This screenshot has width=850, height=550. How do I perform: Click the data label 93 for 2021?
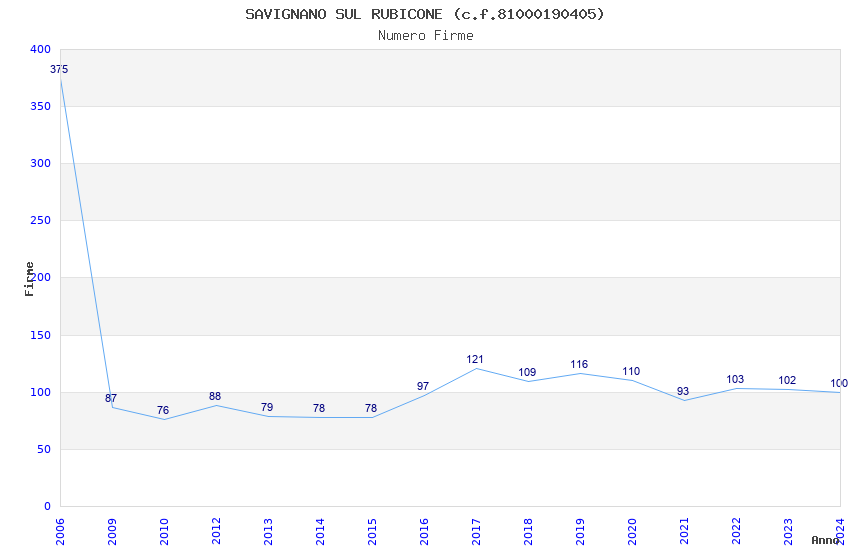tap(683, 391)
